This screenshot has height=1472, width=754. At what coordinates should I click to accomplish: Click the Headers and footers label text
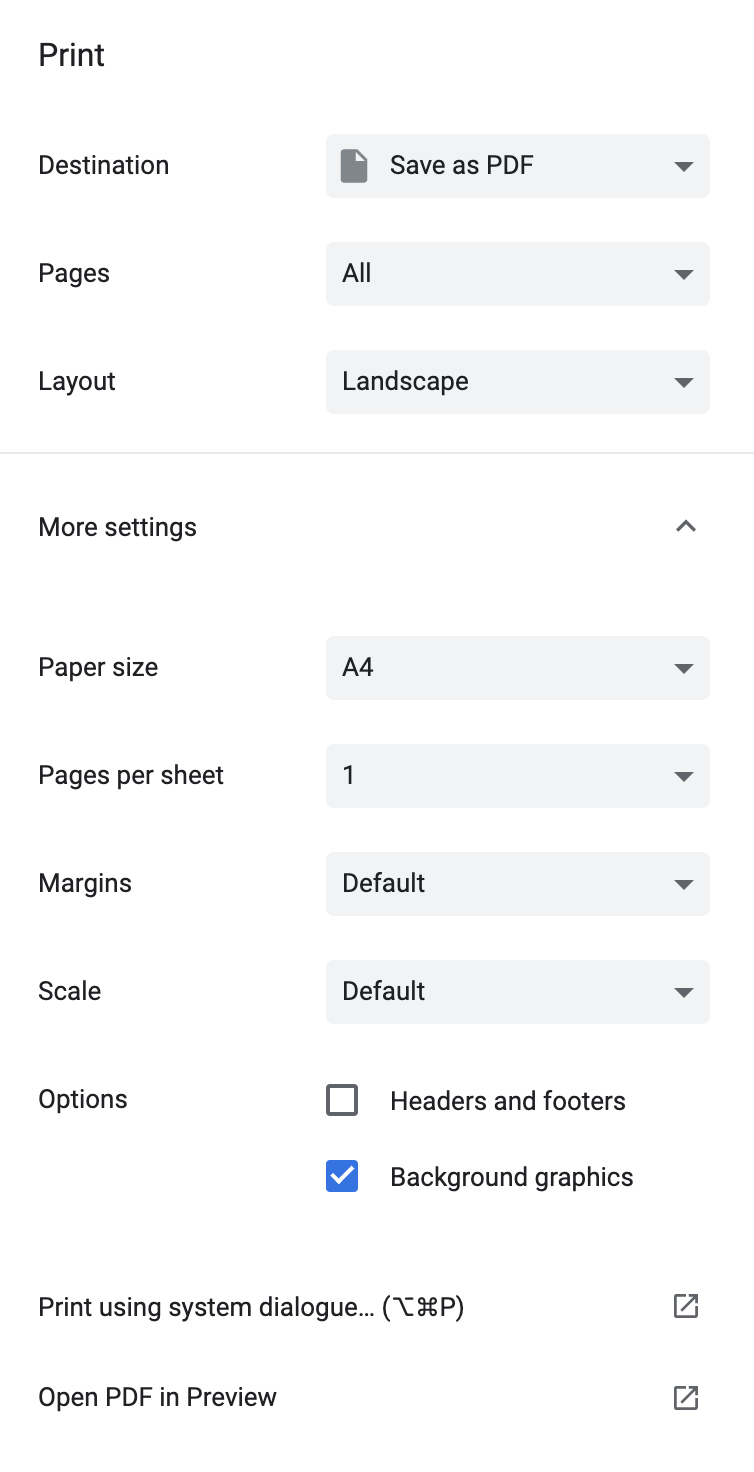point(508,1101)
